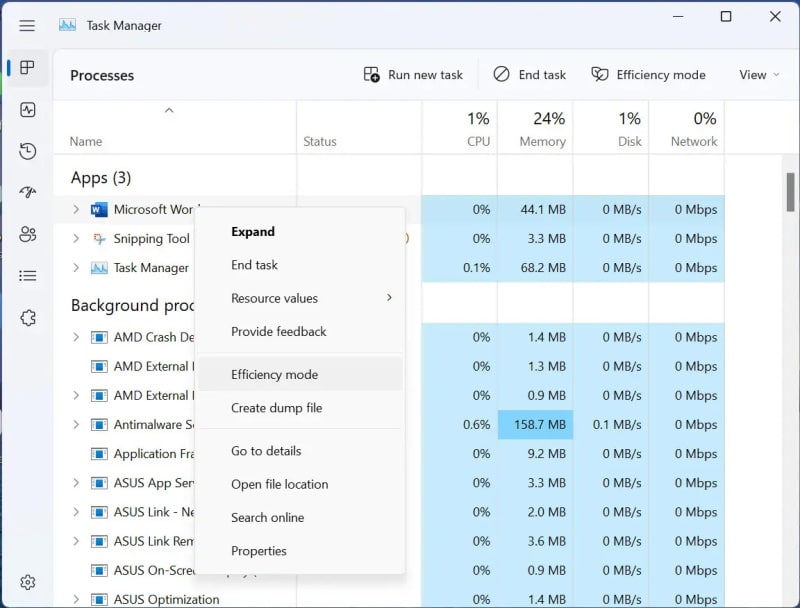
Task: Open Task Manager settings gear
Action: coord(27,582)
